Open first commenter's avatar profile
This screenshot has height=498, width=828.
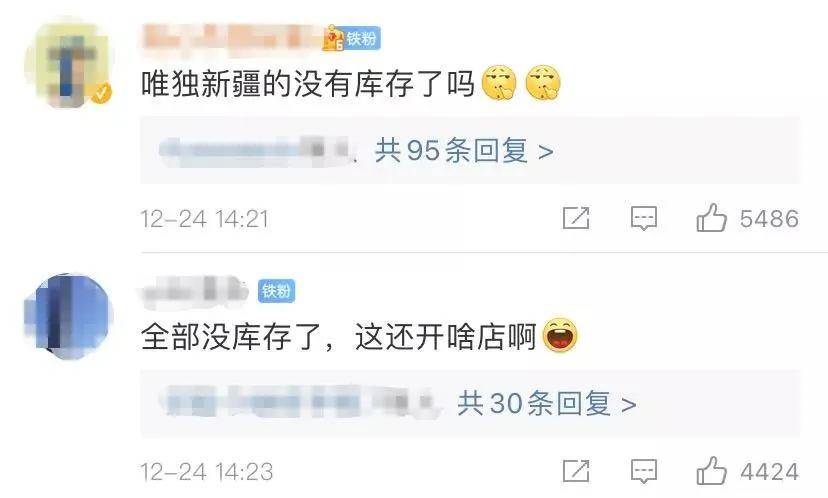point(68,64)
